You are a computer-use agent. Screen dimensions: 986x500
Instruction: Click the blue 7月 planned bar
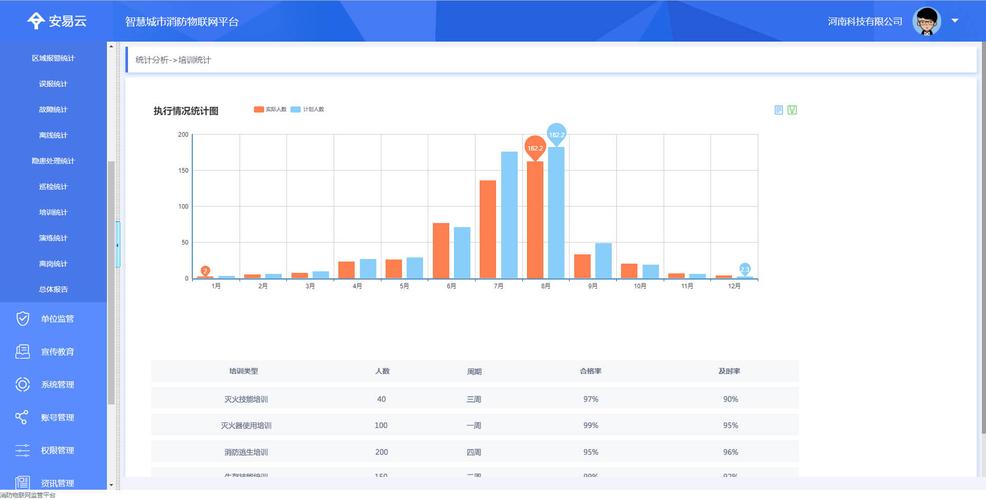tap(509, 215)
